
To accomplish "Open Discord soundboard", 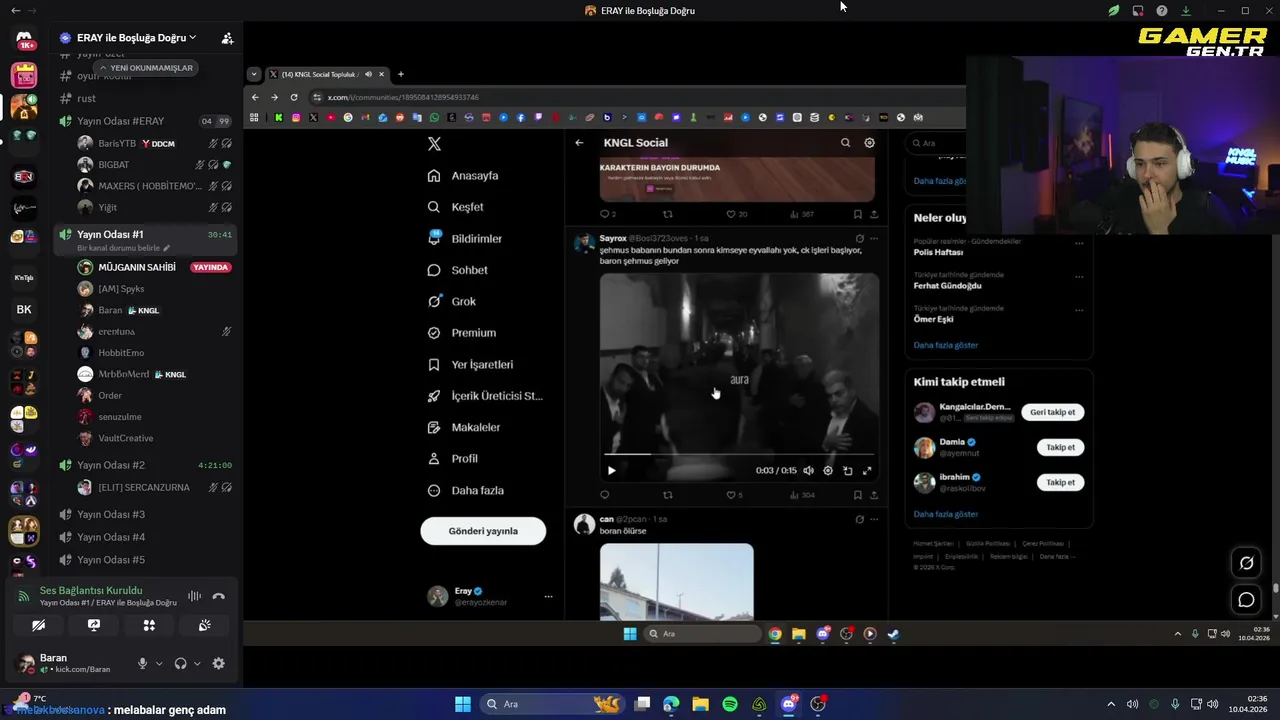I will click(205, 625).
